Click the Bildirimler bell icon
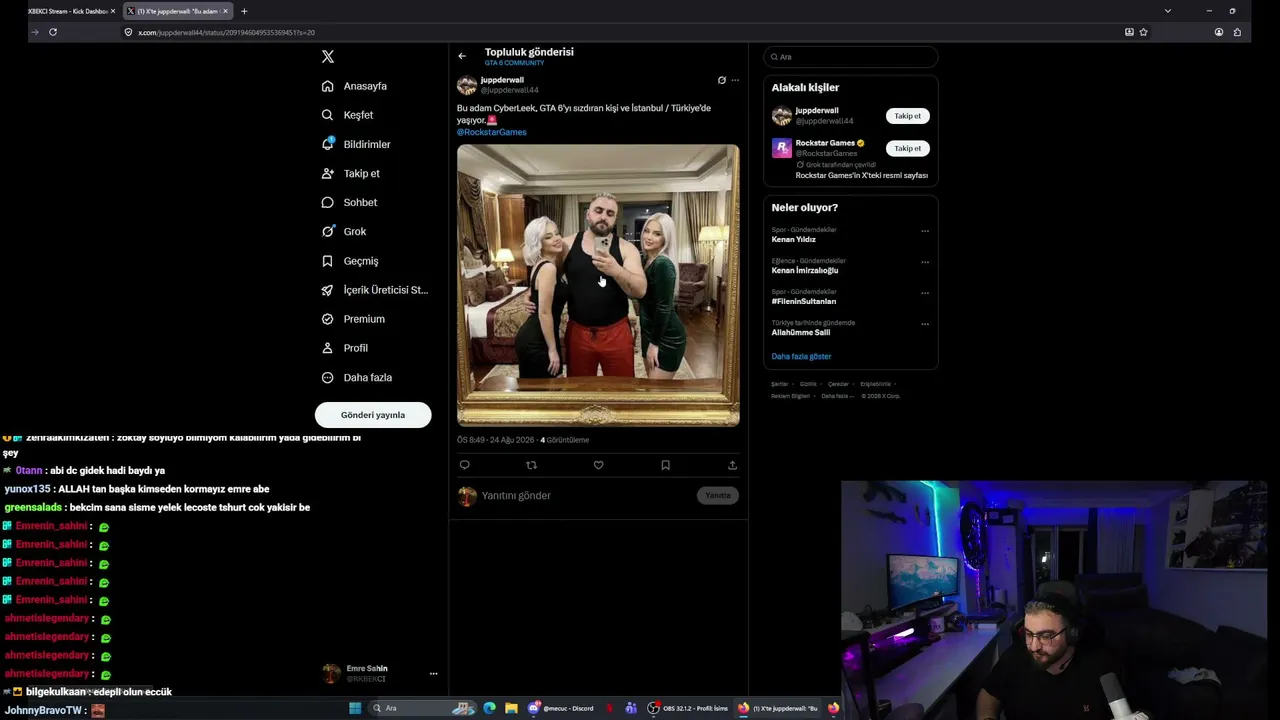1280x720 pixels. [327, 144]
